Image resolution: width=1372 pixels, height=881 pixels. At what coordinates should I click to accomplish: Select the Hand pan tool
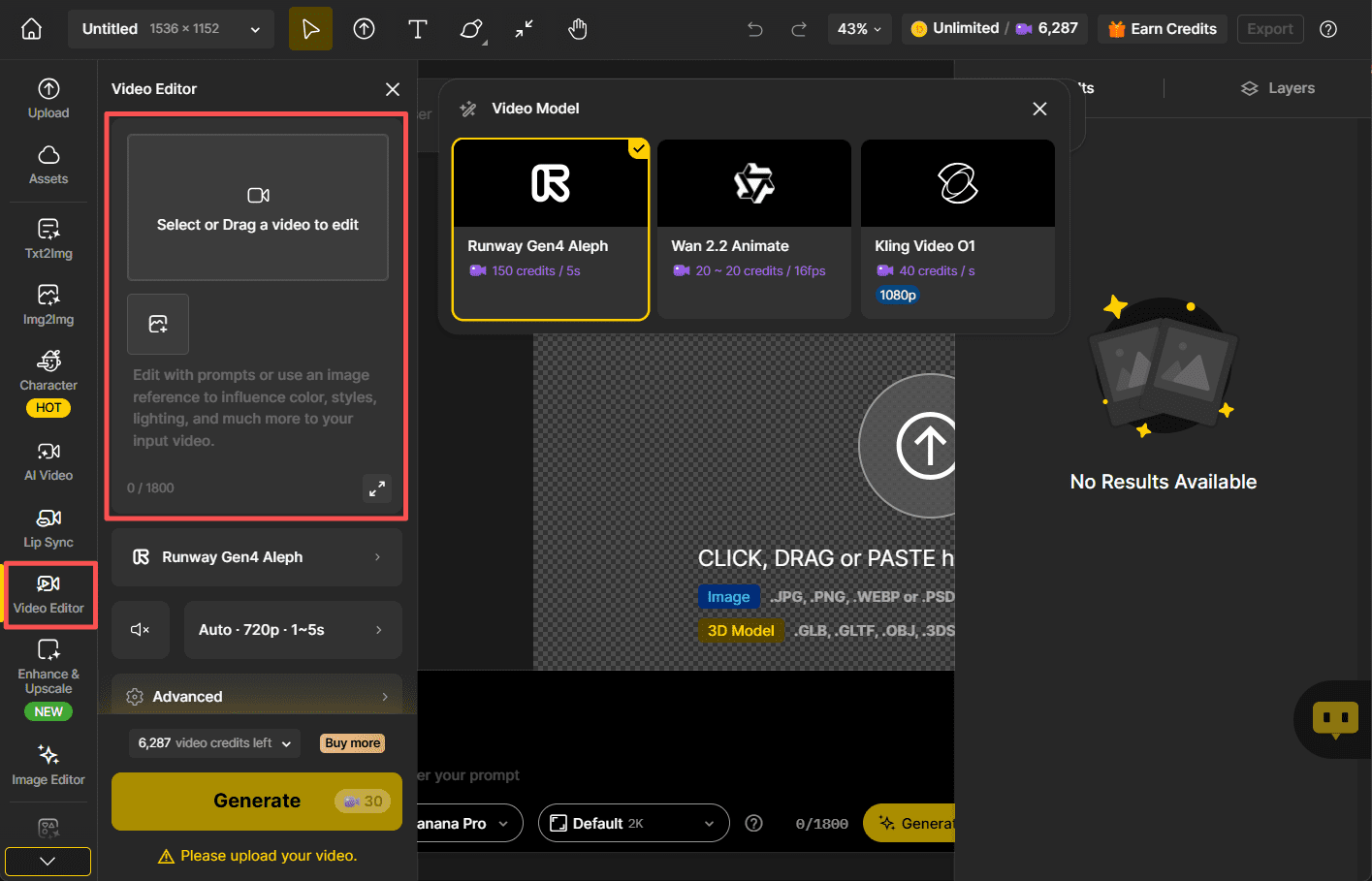click(x=577, y=29)
